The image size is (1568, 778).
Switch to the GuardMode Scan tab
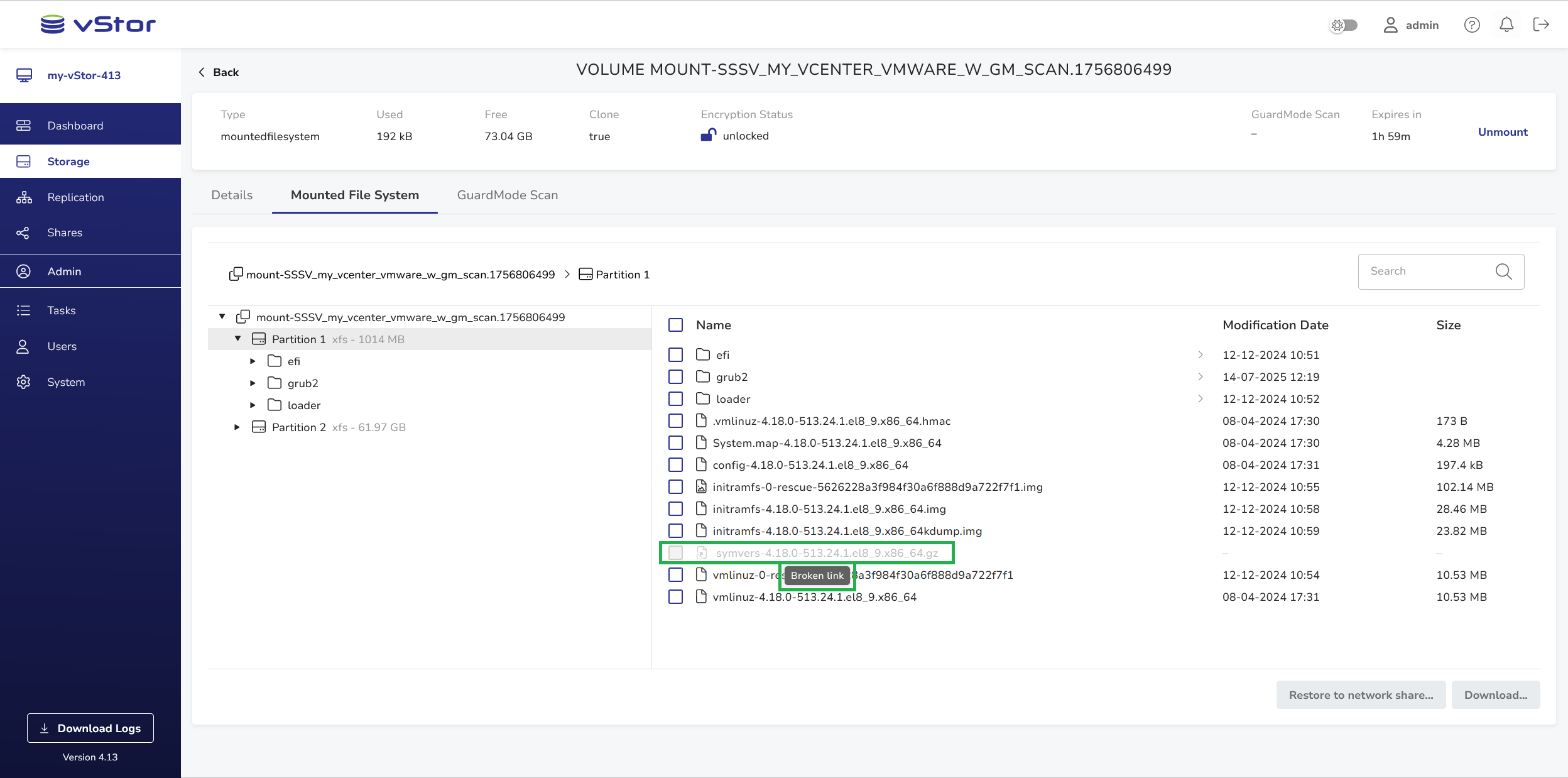point(507,195)
